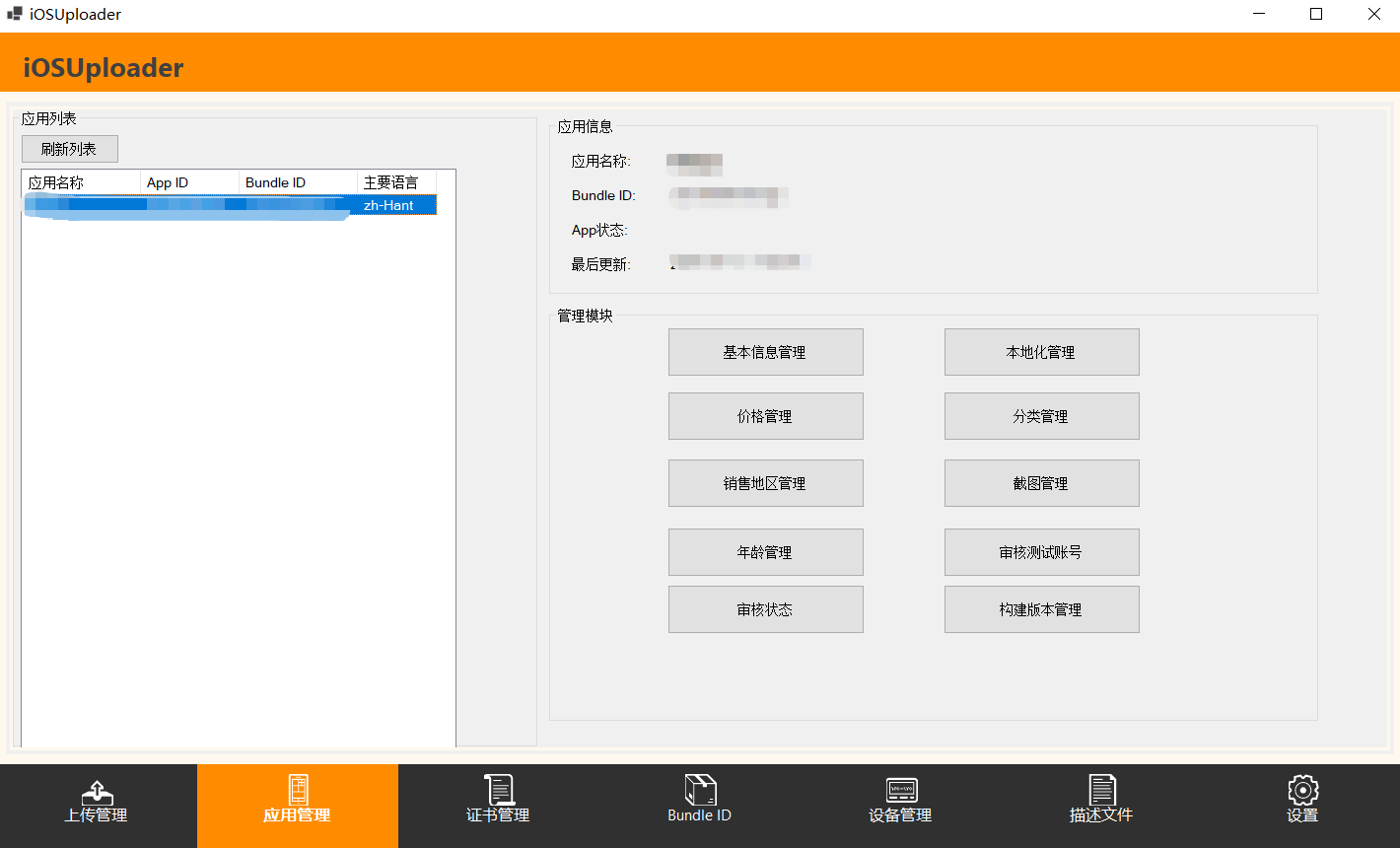Click the iOSUploader title bar app icon

coord(15,15)
